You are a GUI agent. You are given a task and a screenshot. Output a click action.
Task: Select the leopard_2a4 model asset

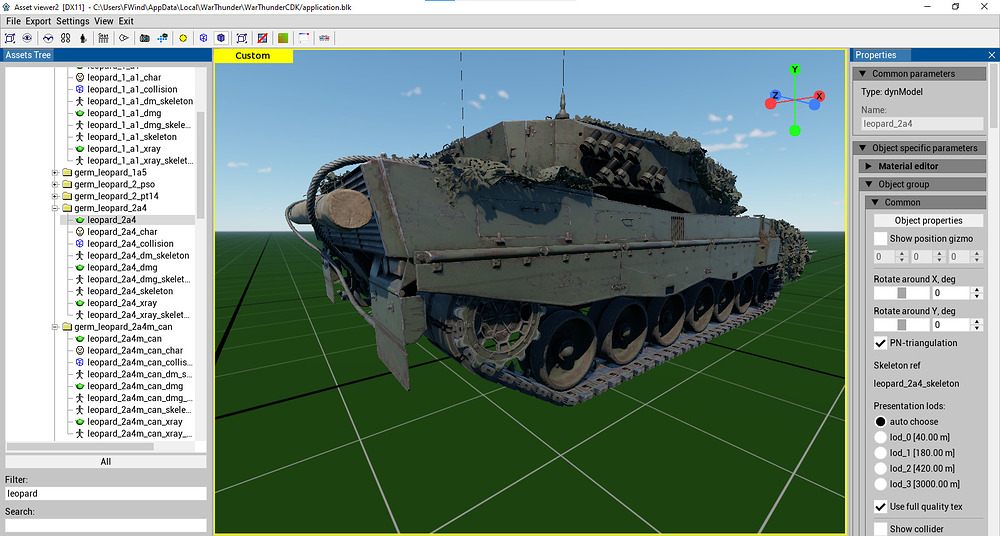112,220
